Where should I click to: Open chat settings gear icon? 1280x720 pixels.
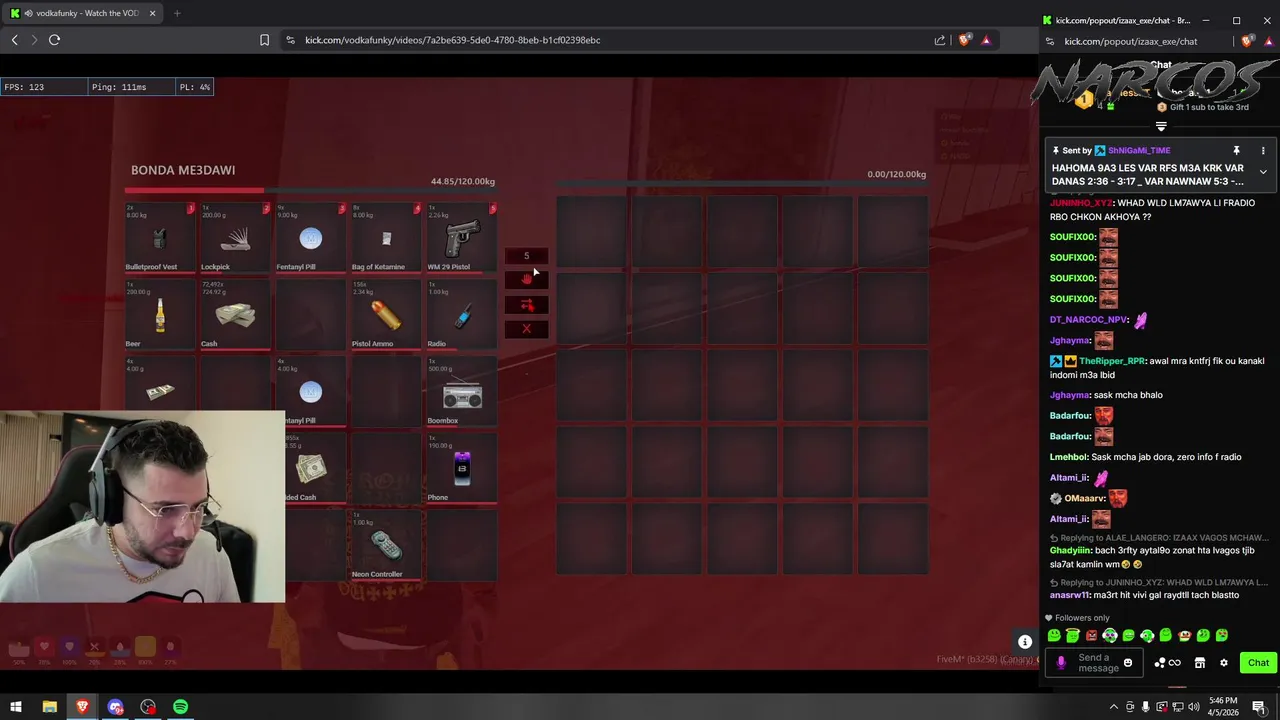(x=1223, y=663)
